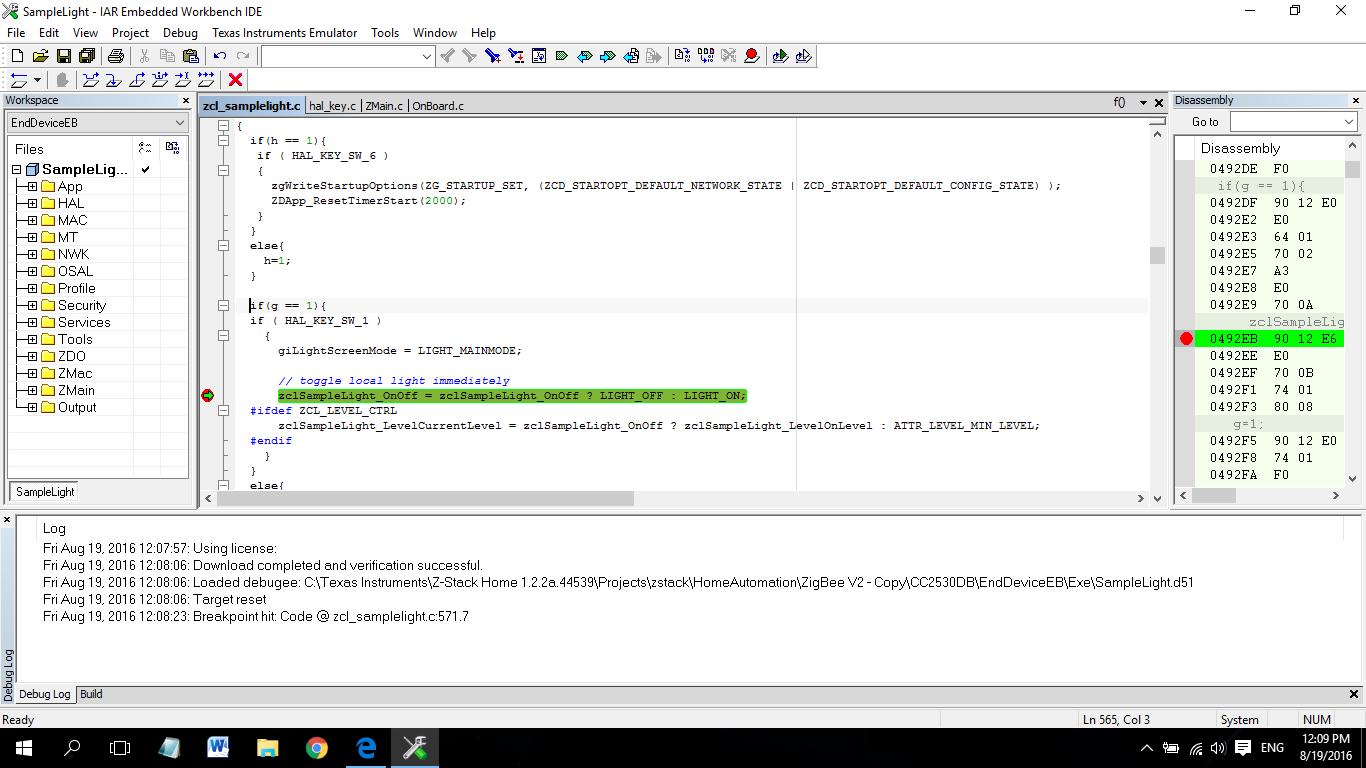Open the Project menu

130,33
